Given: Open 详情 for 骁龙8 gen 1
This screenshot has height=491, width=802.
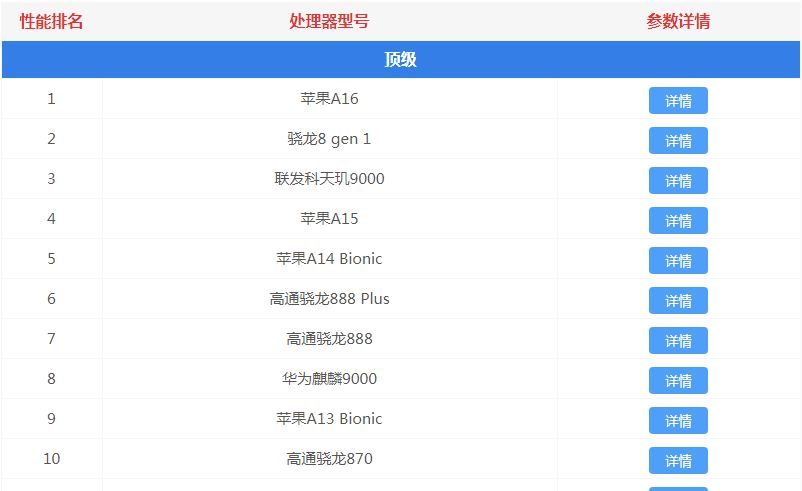Looking at the screenshot, I should click(678, 141).
